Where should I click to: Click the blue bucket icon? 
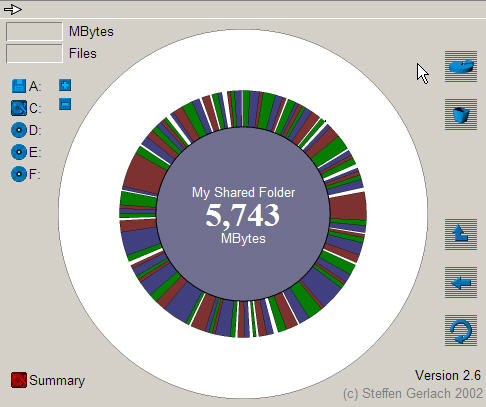(x=461, y=114)
